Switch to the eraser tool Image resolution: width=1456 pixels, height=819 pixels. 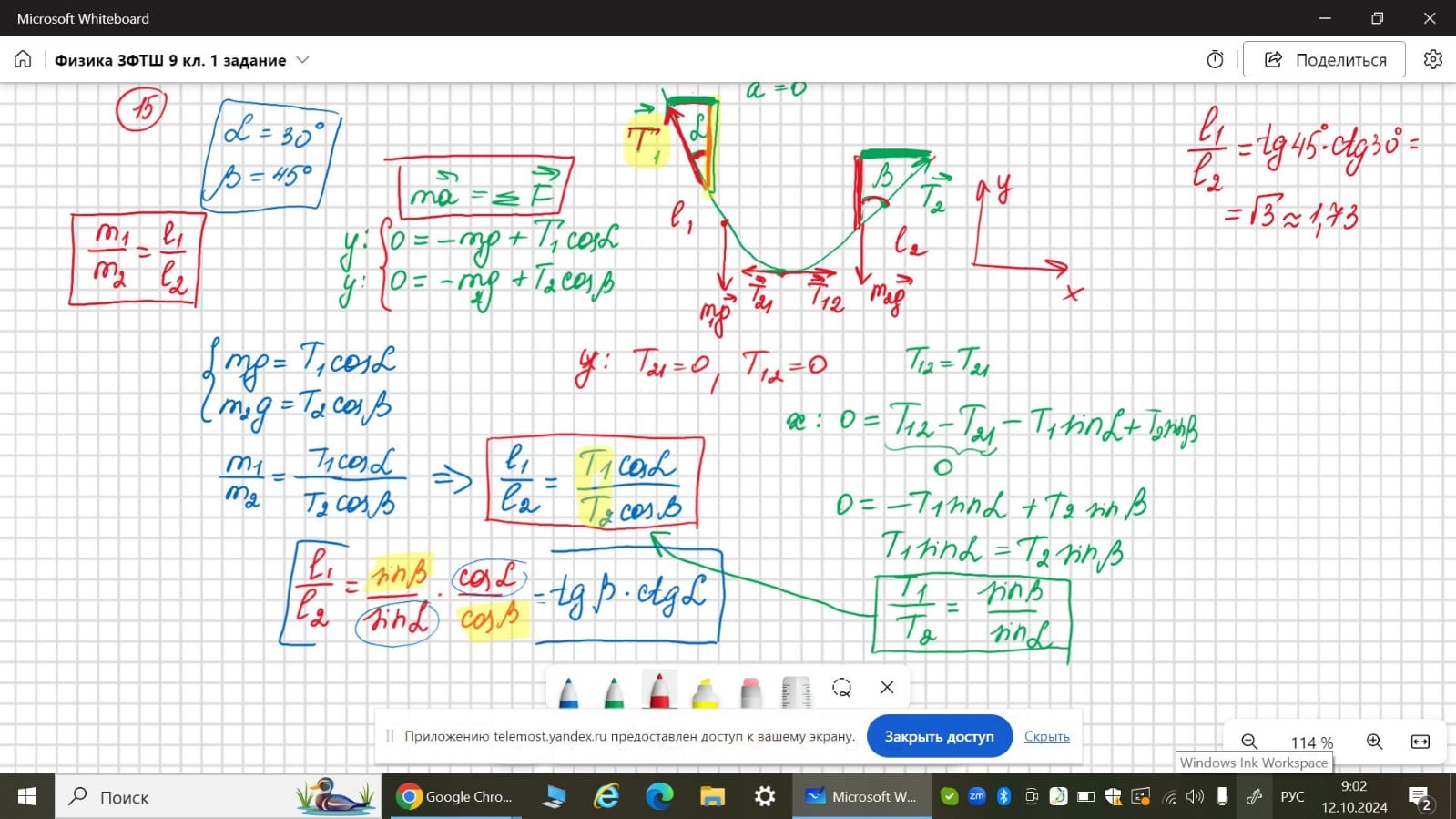point(750,691)
